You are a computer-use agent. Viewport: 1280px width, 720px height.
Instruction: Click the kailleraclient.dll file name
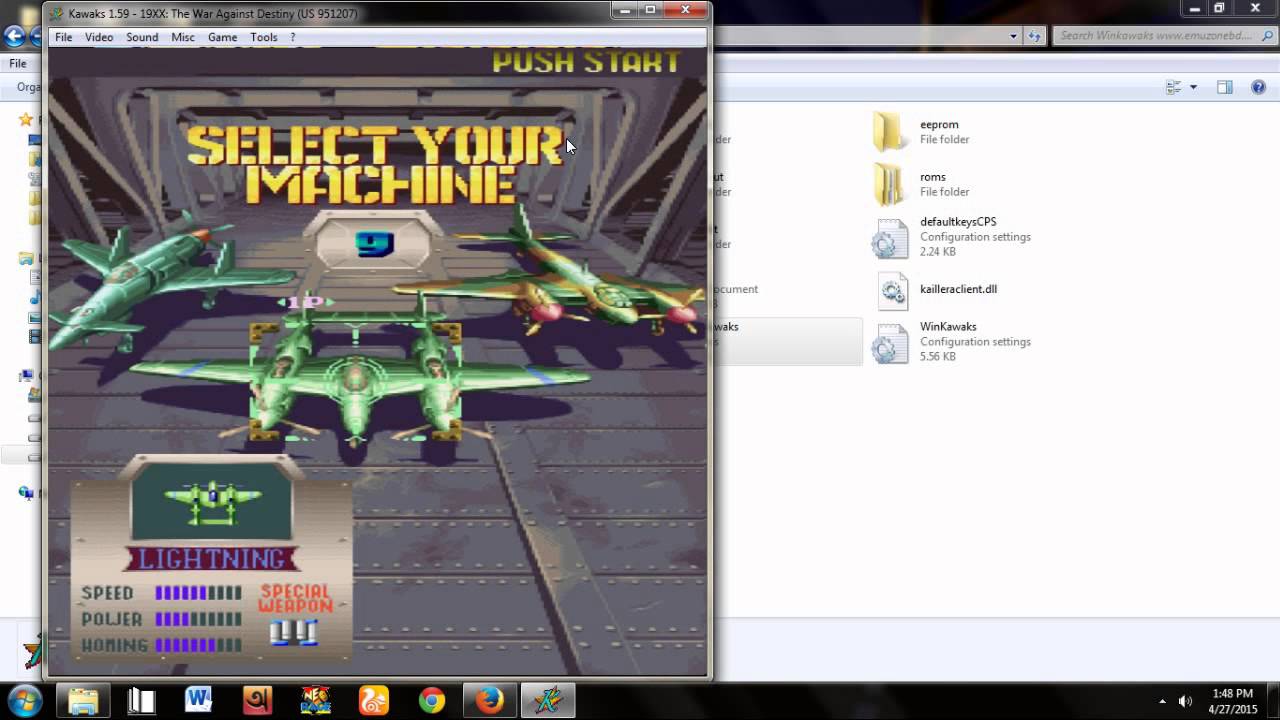pyautogui.click(x=958, y=289)
